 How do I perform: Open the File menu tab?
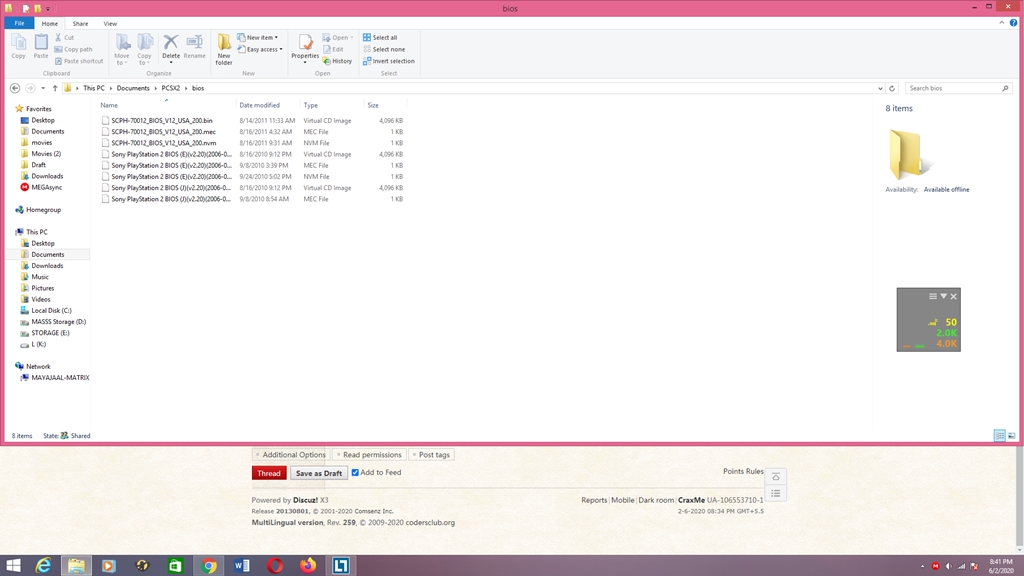19,23
